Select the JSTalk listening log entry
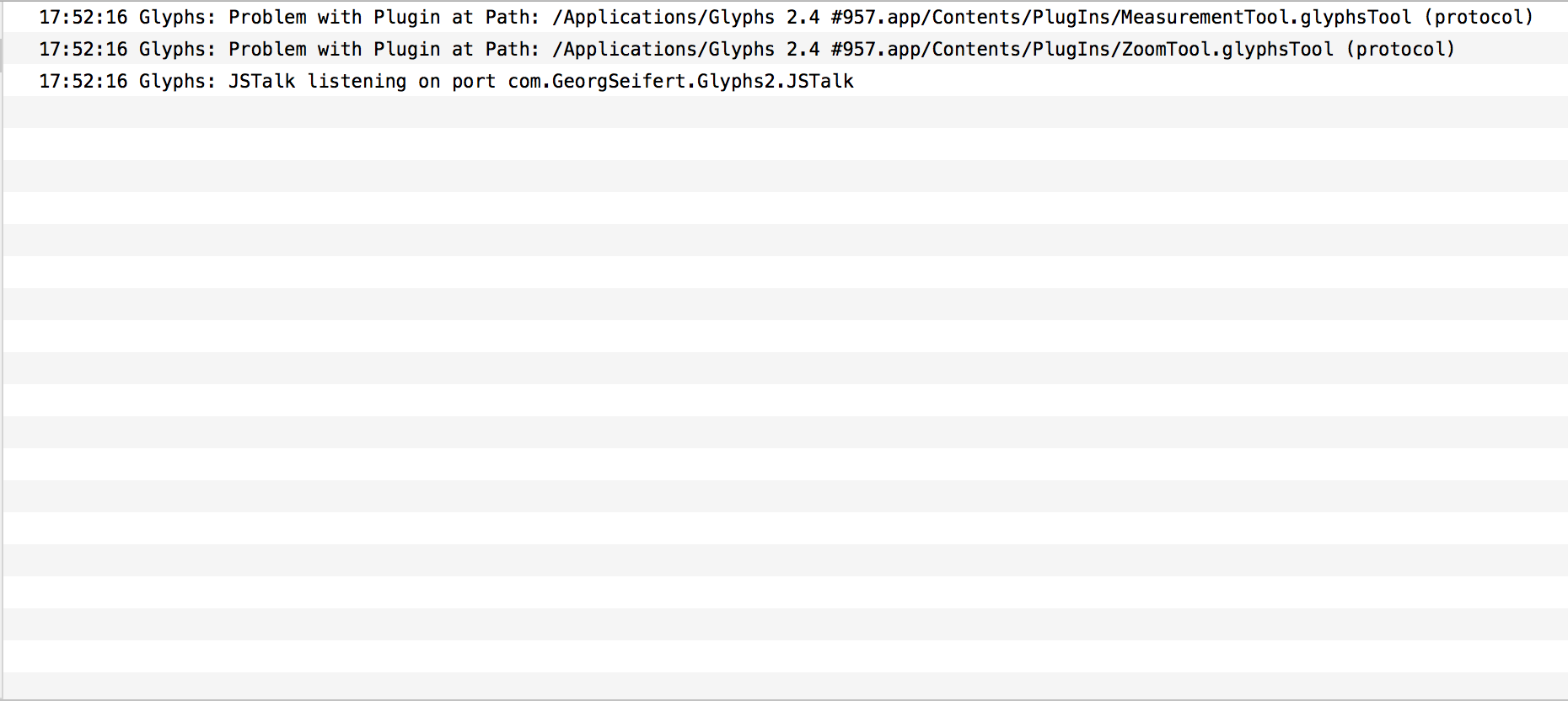The height and width of the screenshot is (701, 1568). (446, 81)
